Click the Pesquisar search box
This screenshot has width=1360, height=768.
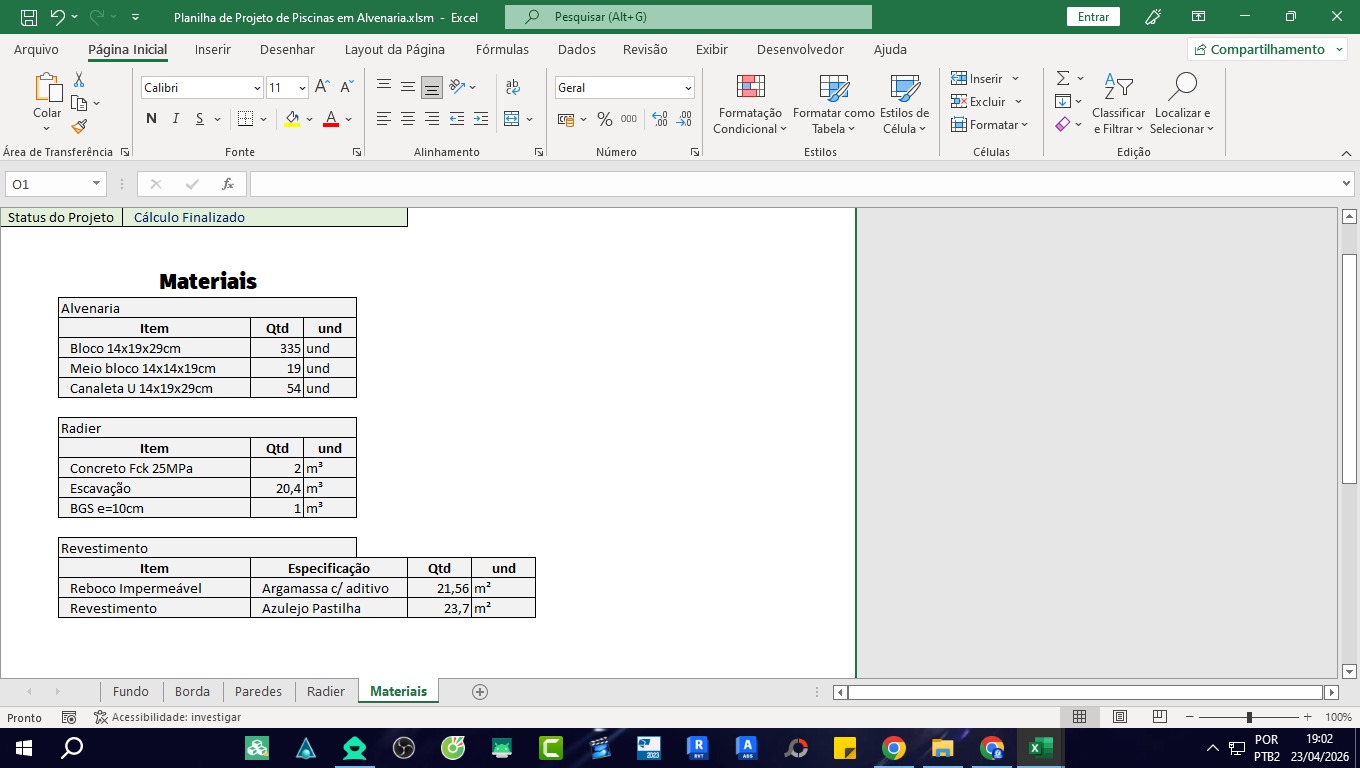688,17
